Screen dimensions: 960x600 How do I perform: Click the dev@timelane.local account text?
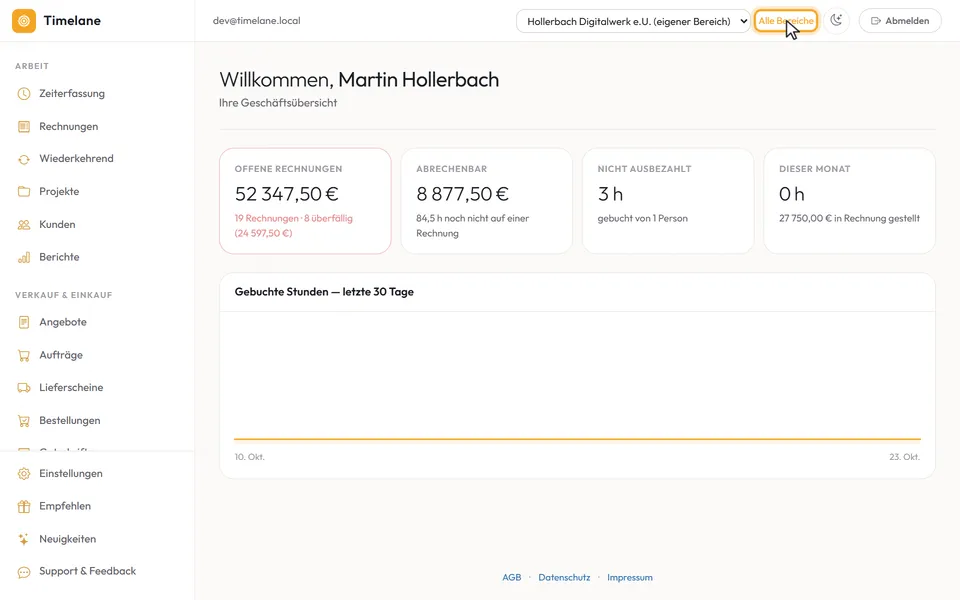coord(257,21)
